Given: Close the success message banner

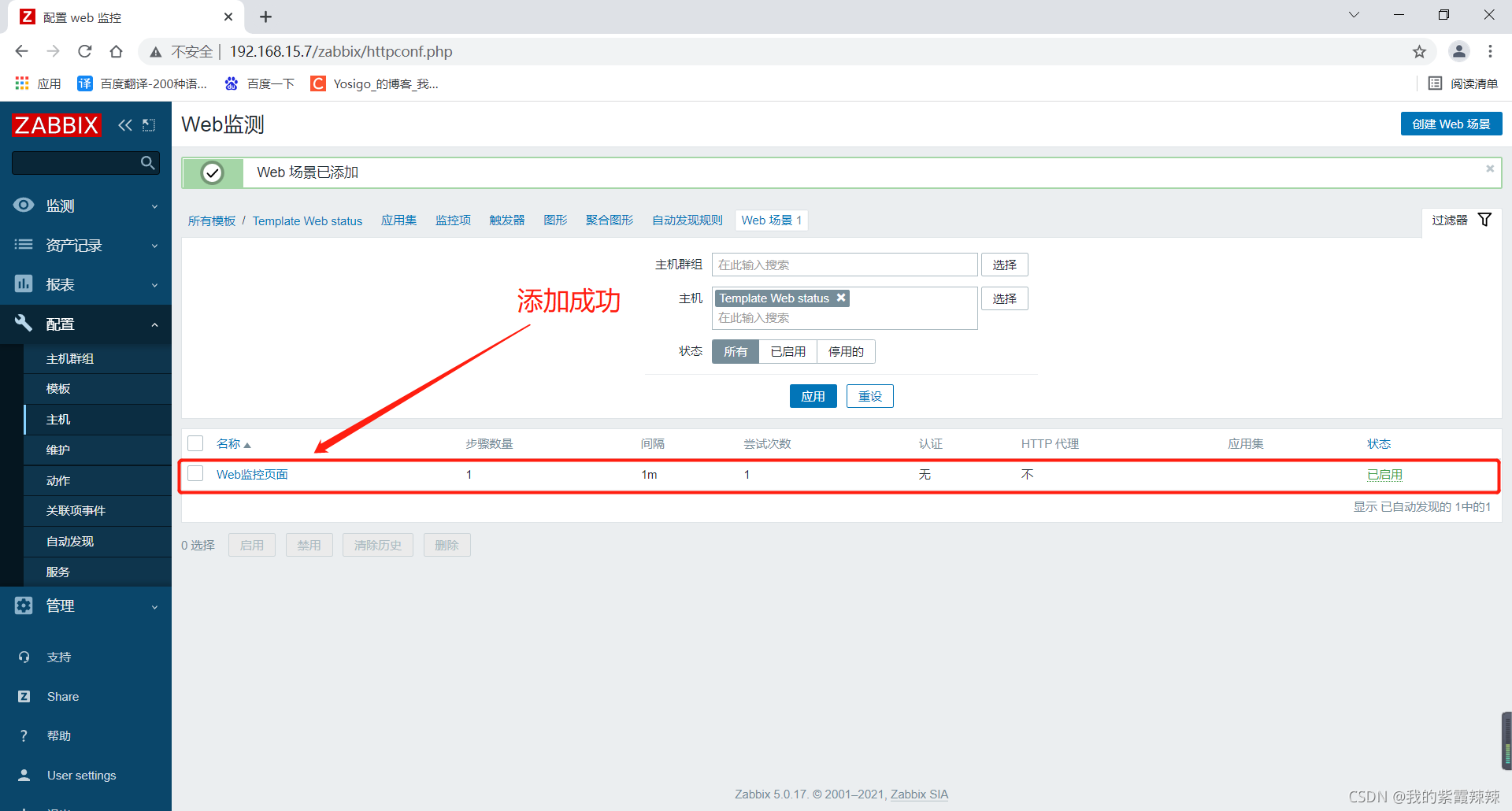Looking at the screenshot, I should click(1490, 168).
